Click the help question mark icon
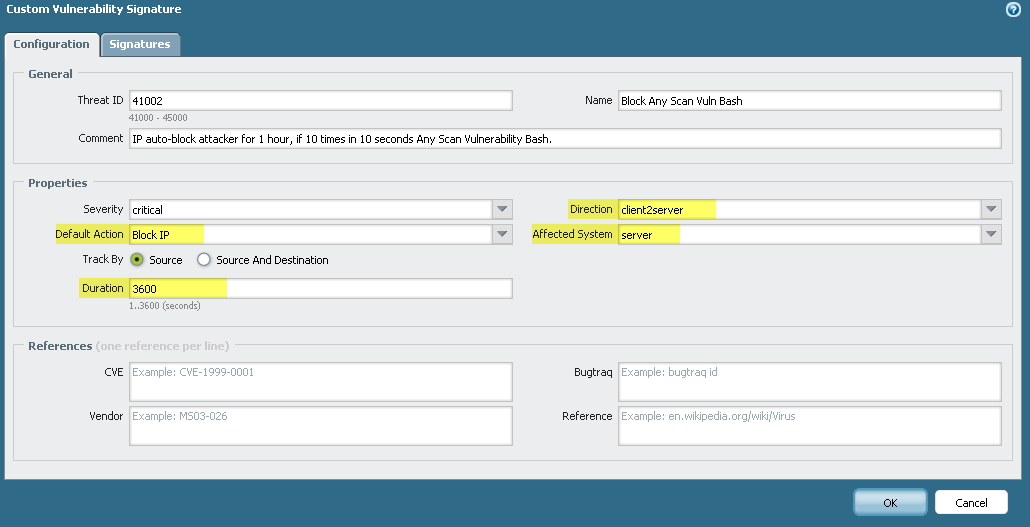This screenshot has width=1030, height=527. [x=1013, y=9]
